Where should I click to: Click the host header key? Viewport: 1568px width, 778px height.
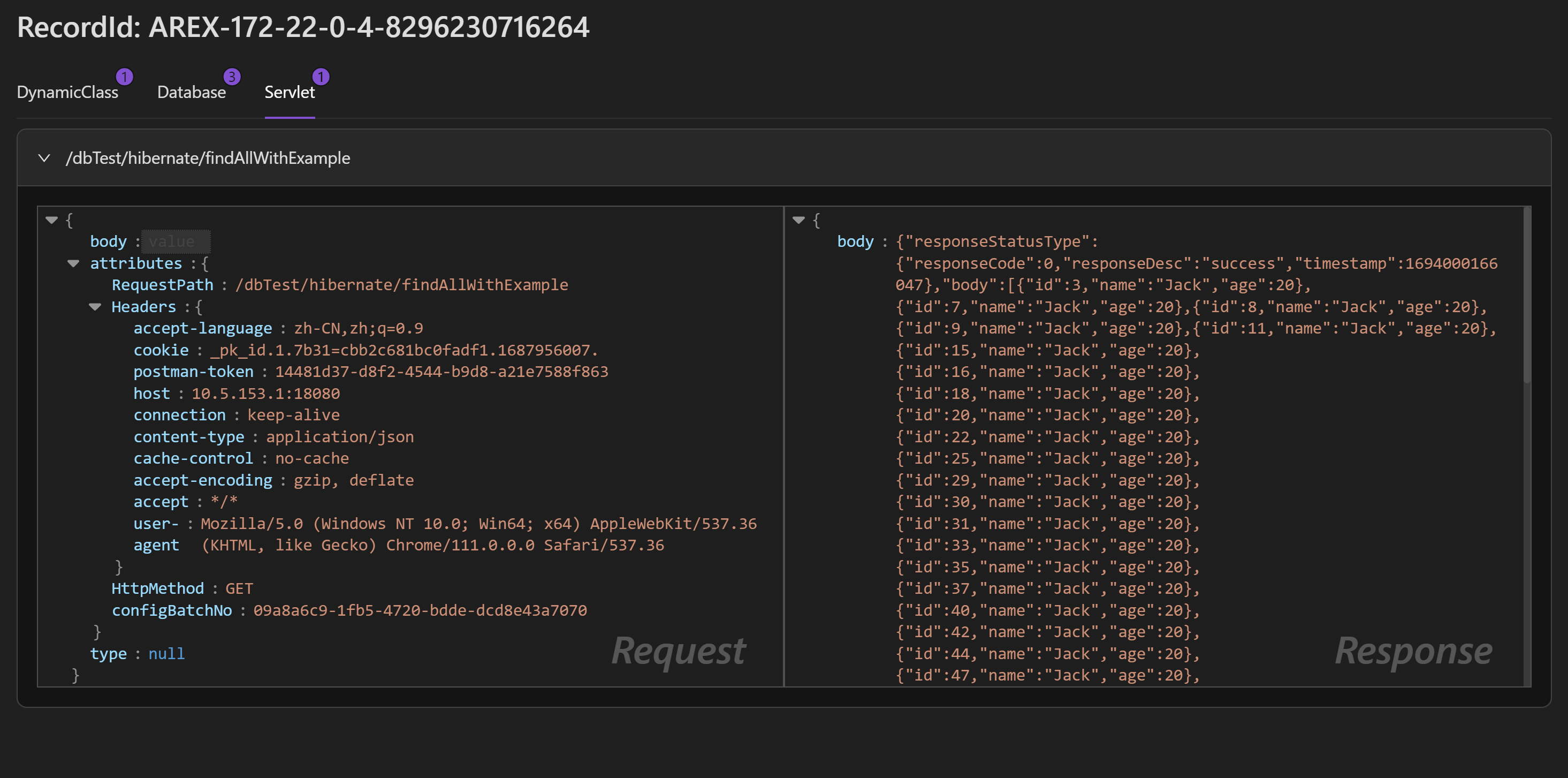pyautogui.click(x=151, y=393)
